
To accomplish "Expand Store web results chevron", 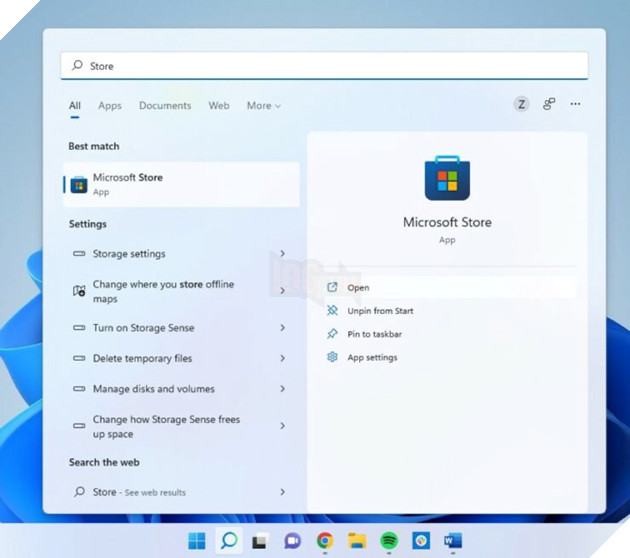I will click(x=282, y=492).
